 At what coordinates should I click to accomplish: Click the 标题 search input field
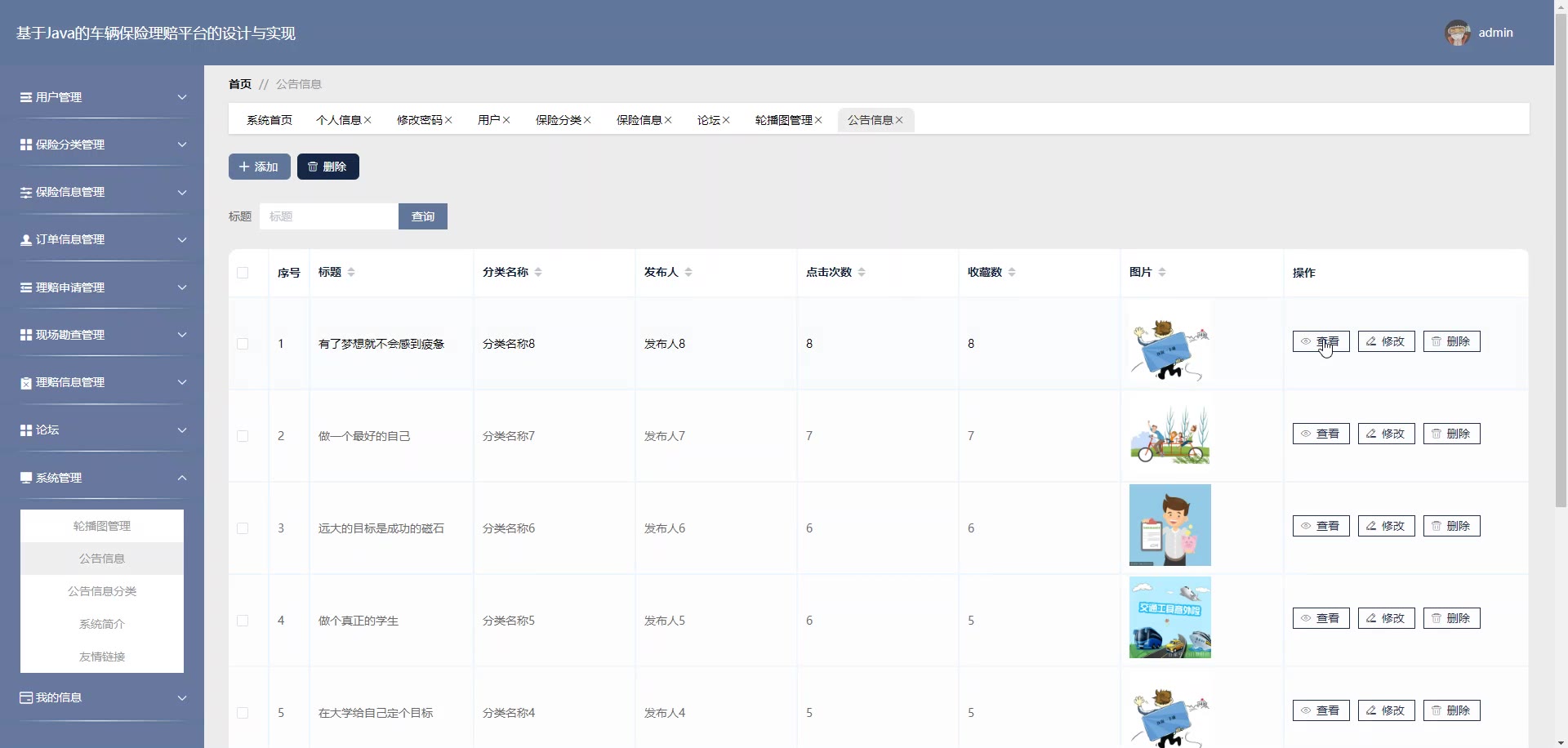328,216
